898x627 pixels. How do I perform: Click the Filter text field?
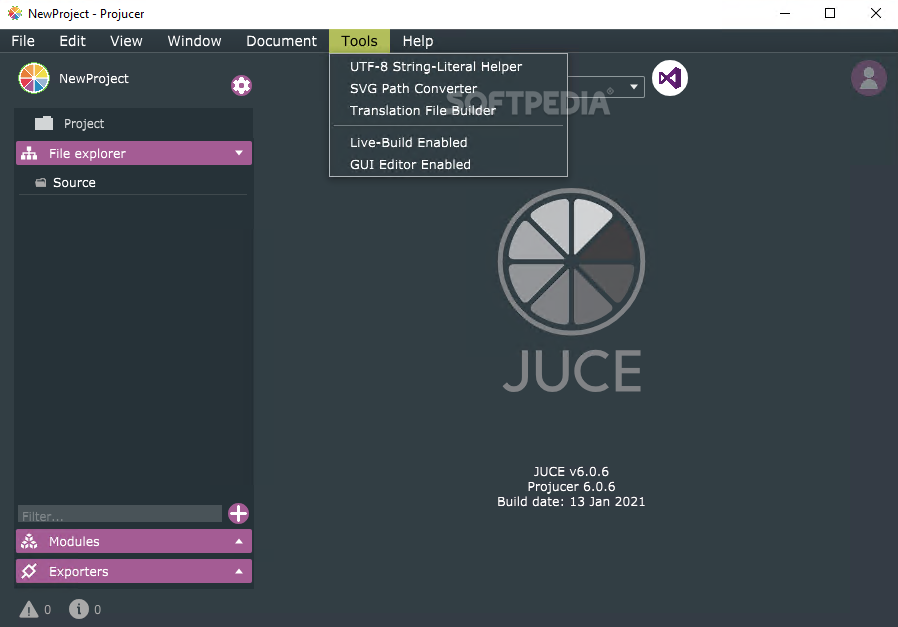click(x=120, y=514)
